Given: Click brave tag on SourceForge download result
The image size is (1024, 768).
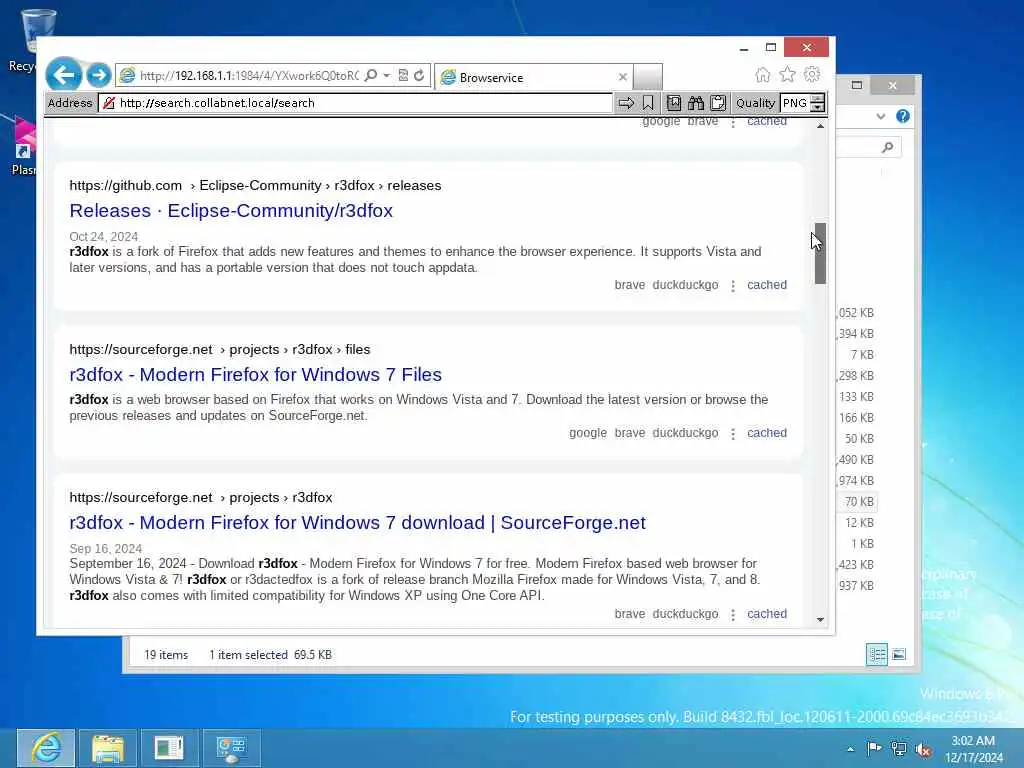Looking at the screenshot, I should (x=630, y=614).
